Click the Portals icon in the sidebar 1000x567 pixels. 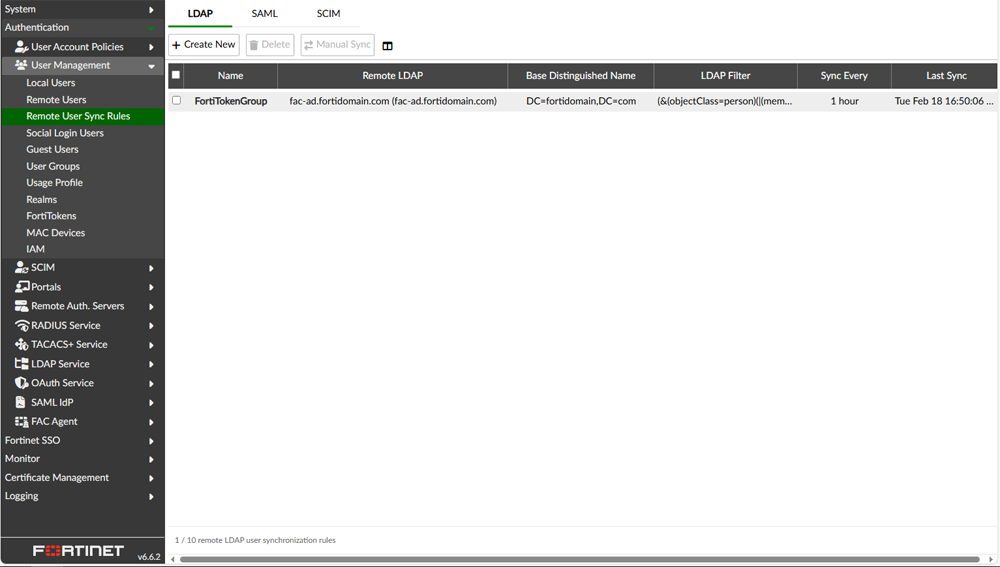click(x=21, y=287)
